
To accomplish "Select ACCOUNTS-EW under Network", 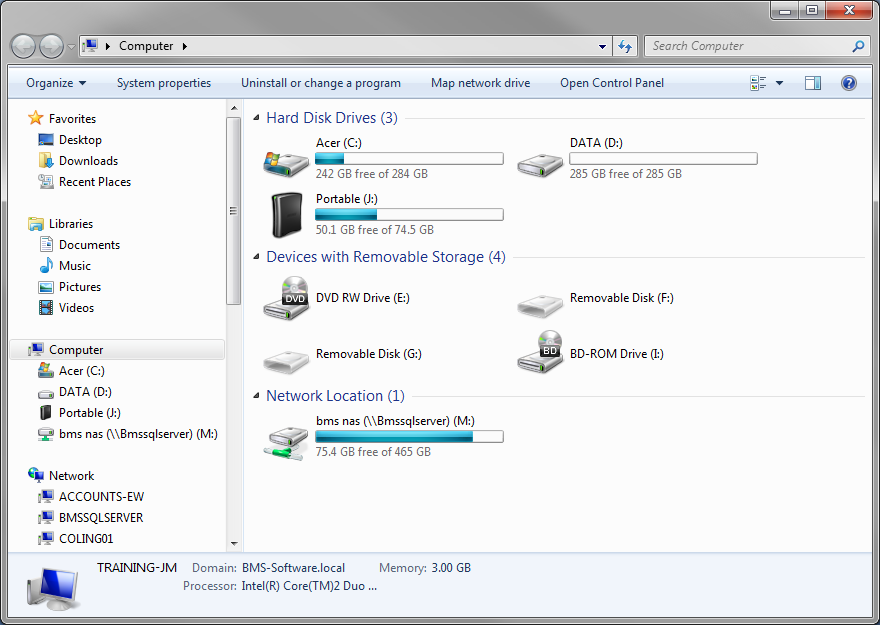I will pos(102,497).
